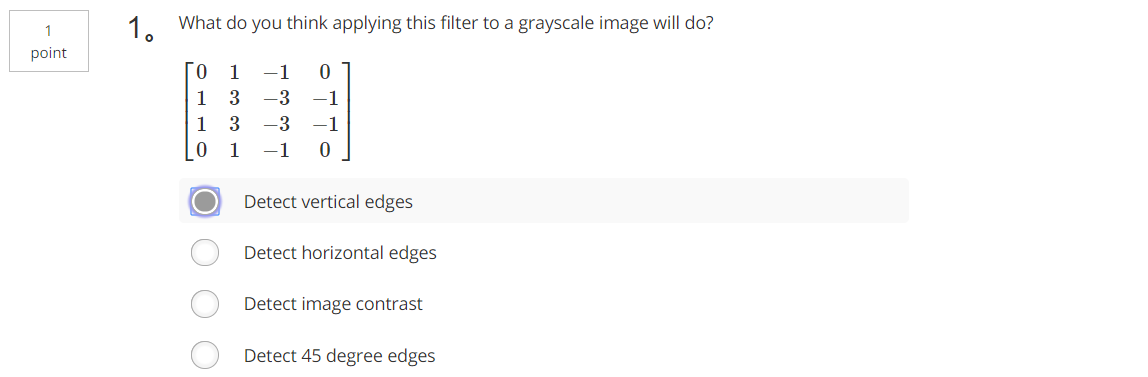Click the "Detect image contrast" answer text
This screenshot has width=1148, height=377.
pyautogui.click(x=333, y=305)
